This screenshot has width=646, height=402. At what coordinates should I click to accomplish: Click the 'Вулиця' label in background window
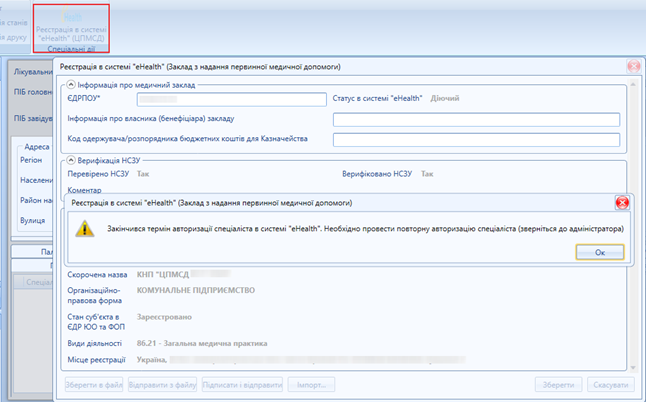(x=33, y=220)
